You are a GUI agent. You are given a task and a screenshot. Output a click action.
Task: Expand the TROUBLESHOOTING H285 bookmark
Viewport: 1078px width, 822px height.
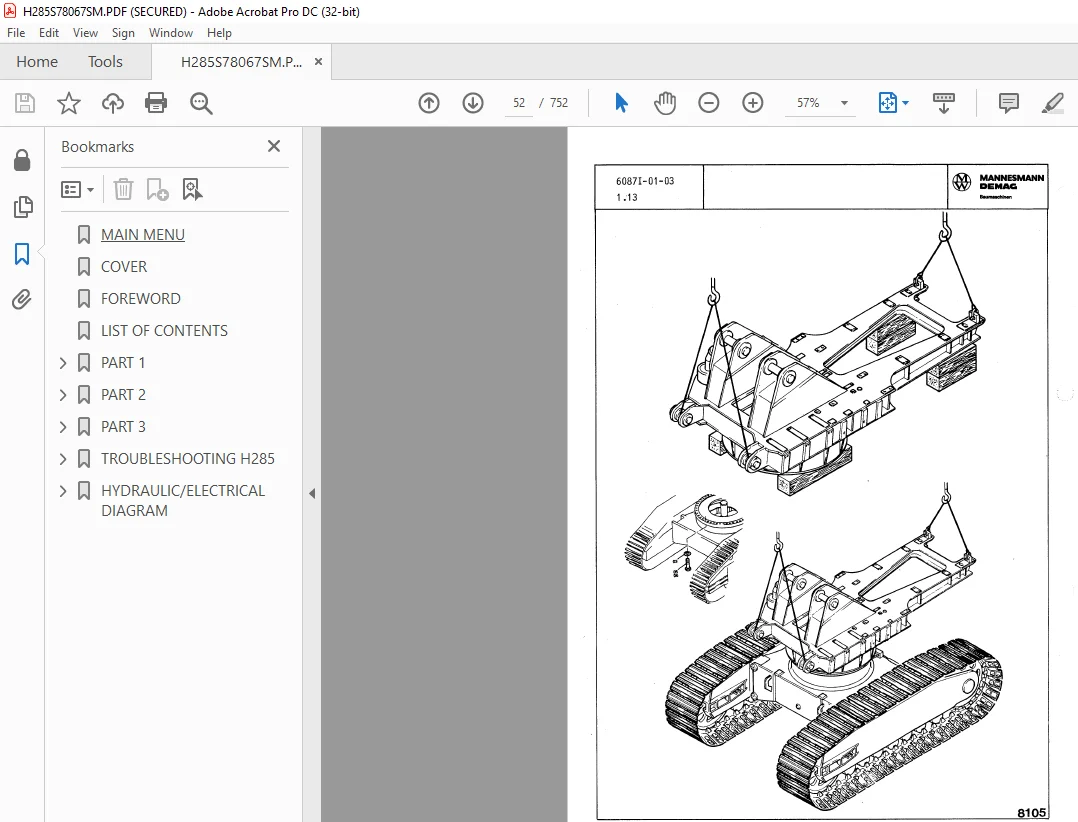click(x=63, y=458)
